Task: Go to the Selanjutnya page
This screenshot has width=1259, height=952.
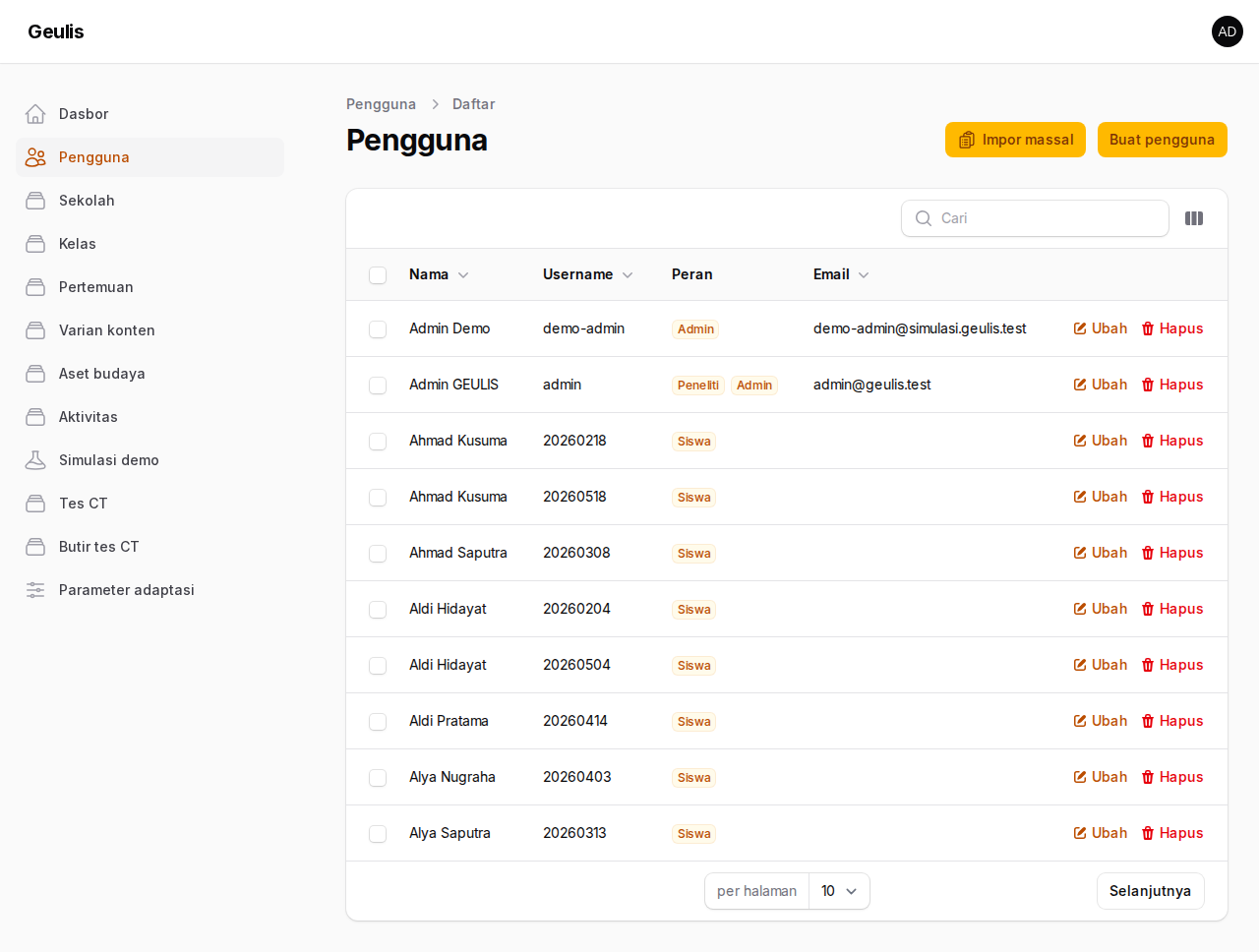Action: 1151,891
